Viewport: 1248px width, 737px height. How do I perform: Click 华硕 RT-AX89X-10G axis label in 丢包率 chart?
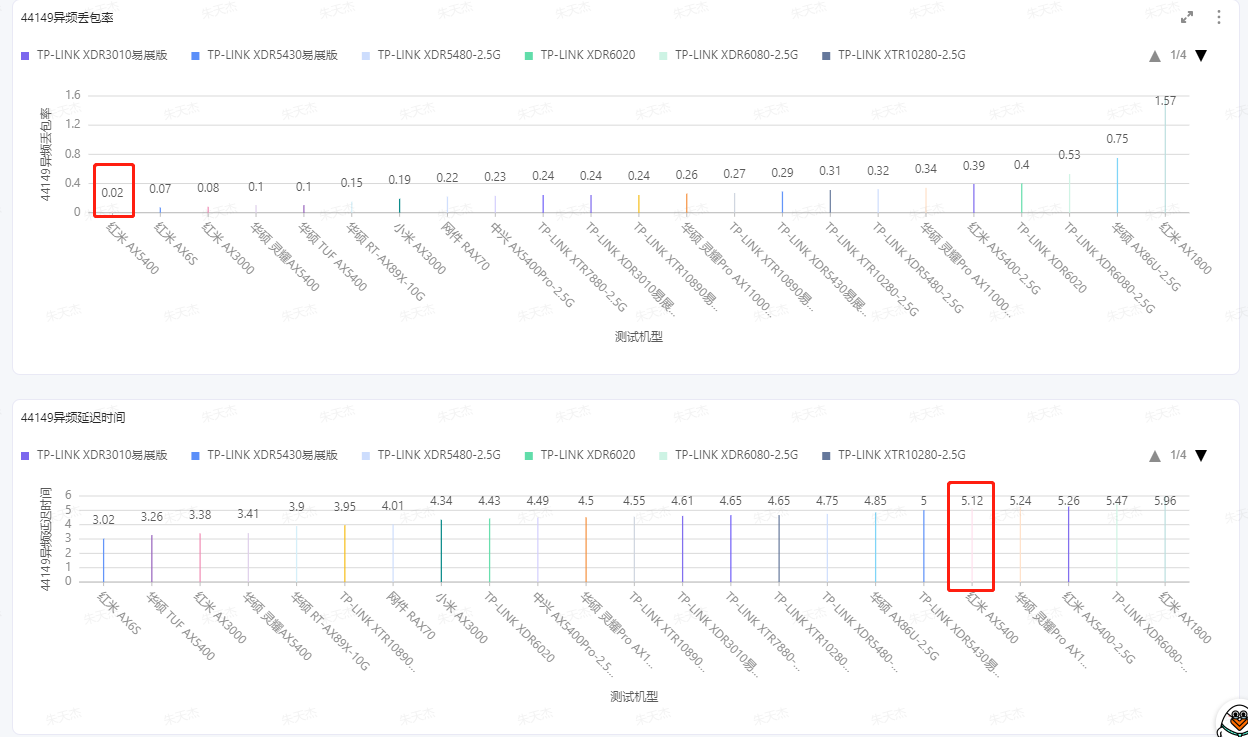(x=386, y=262)
